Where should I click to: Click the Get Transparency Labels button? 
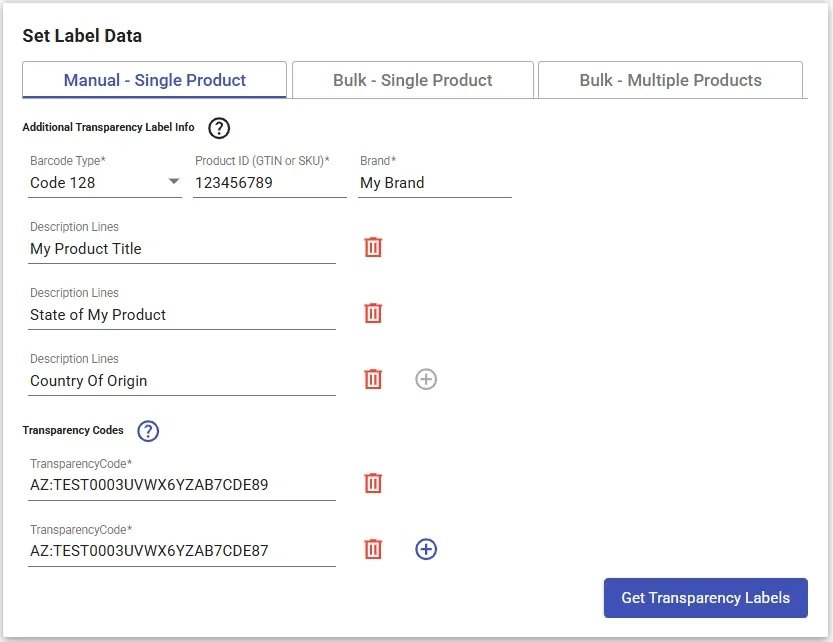coord(706,598)
